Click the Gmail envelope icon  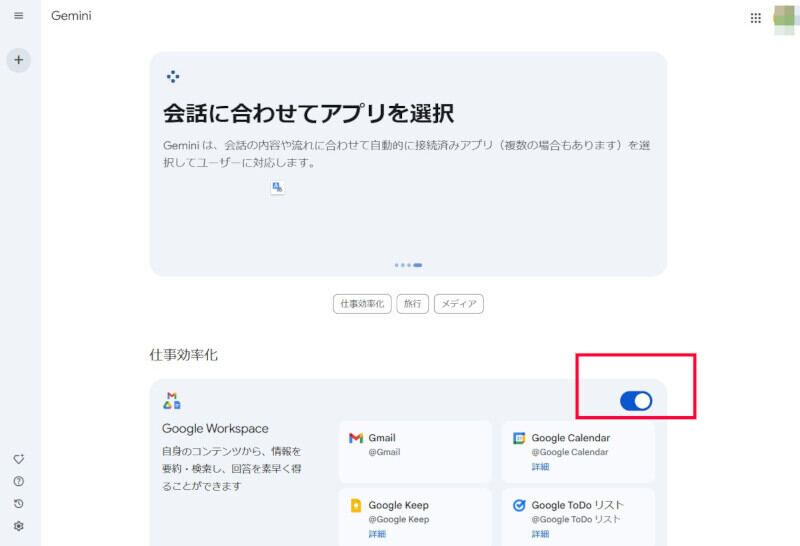tap(356, 438)
